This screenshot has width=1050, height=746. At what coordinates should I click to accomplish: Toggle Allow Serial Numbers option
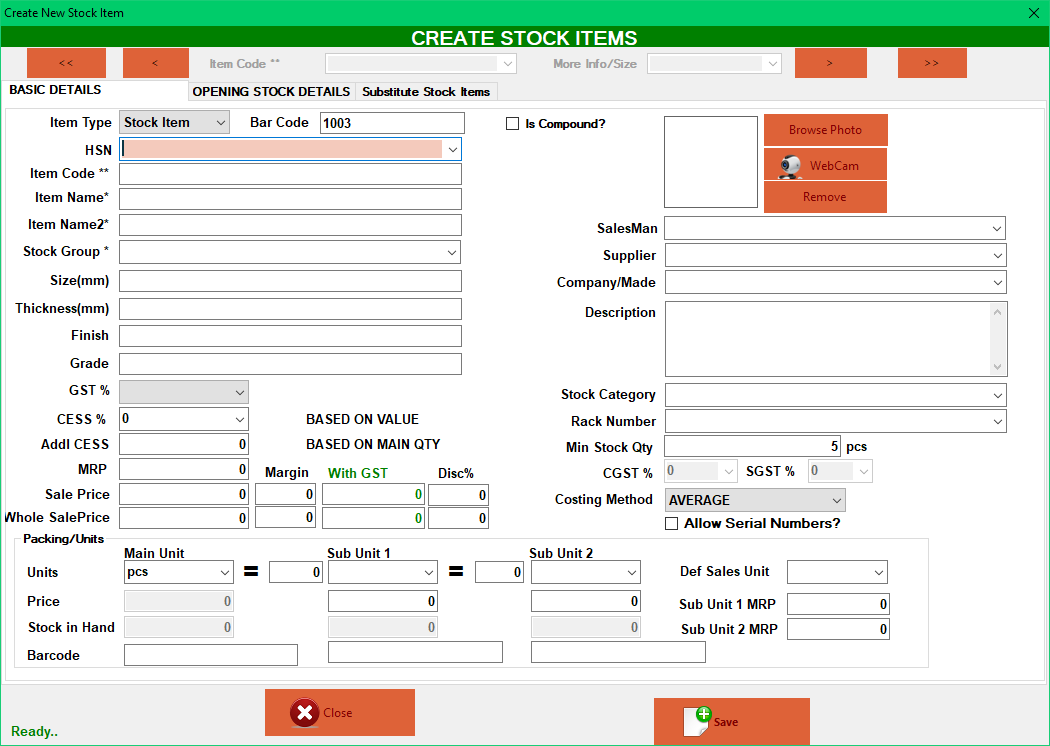pyautogui.click(x=672, y=523)
